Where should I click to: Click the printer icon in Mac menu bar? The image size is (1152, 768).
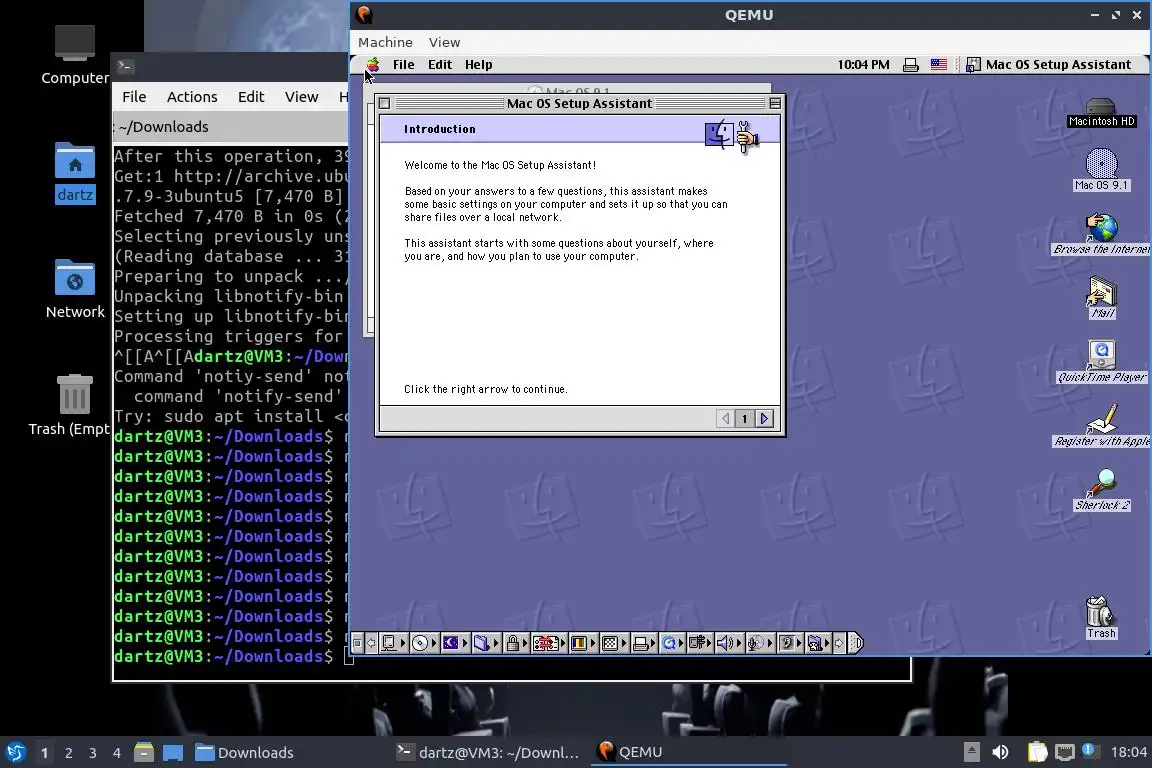(910, 65)
